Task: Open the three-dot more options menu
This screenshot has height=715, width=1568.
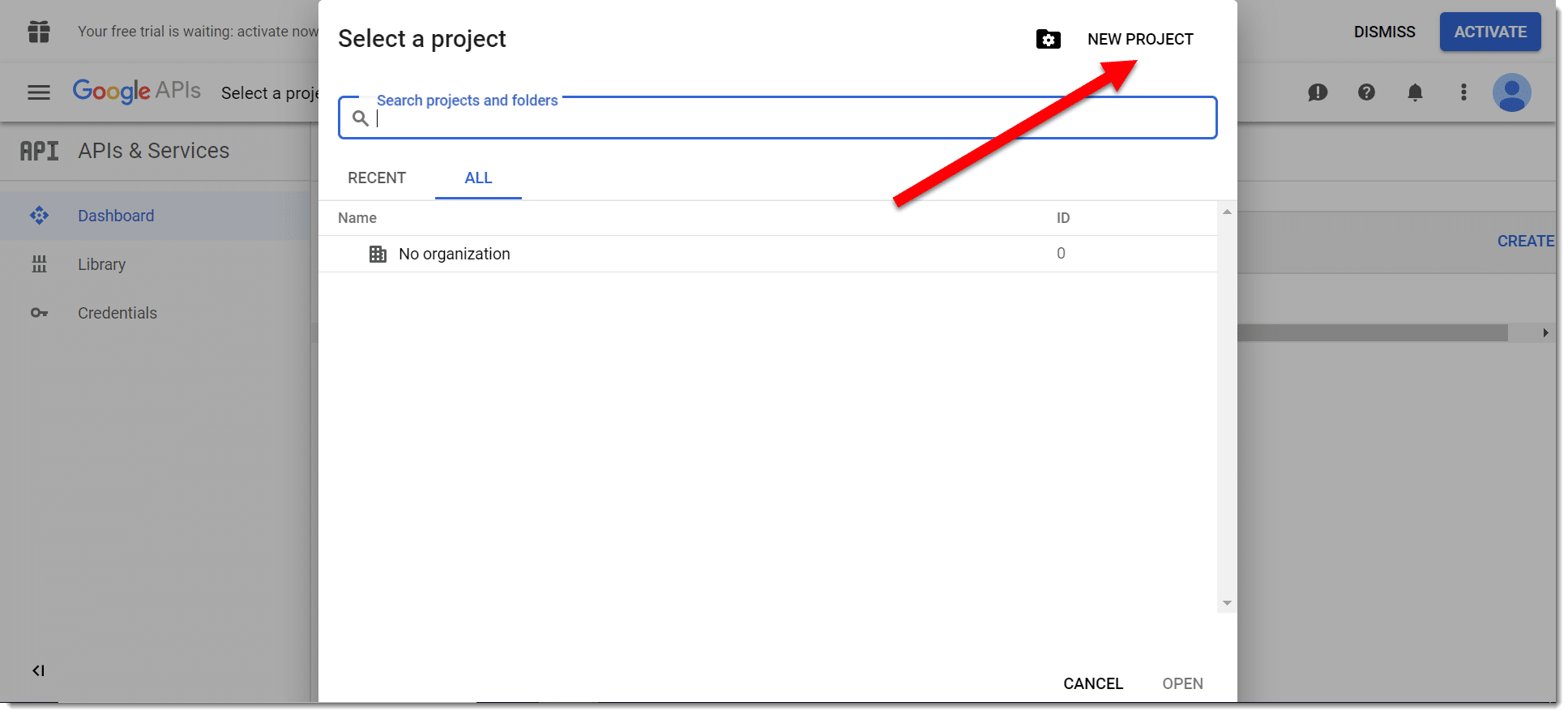Action: pyautogui.click(x=1463, y=92)
